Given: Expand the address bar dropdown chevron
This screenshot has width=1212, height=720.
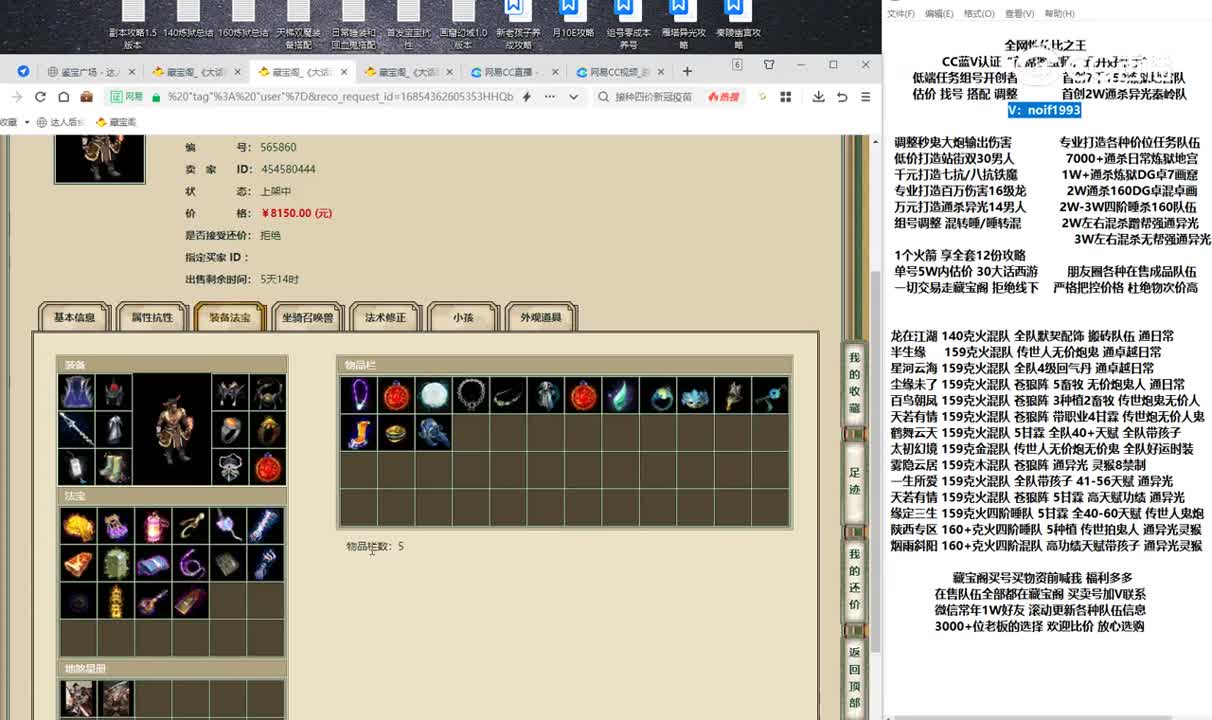Looking at the screenshot, I should [x=573, y=97].
